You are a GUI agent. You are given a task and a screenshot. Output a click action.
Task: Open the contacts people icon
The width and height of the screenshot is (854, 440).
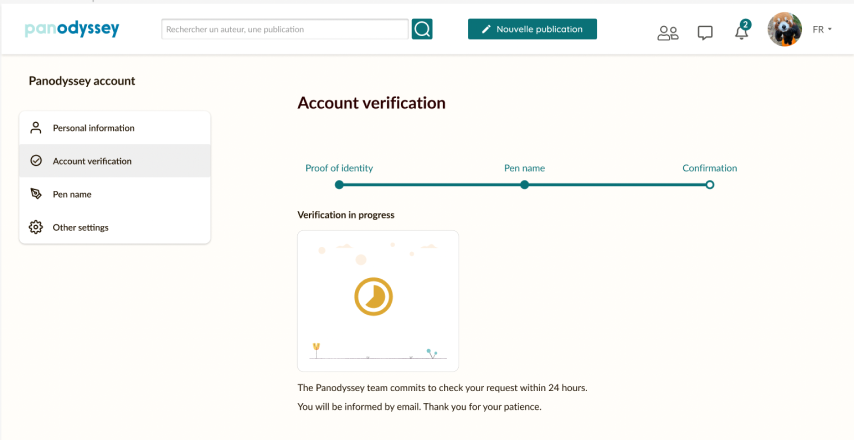coord(668,33)
